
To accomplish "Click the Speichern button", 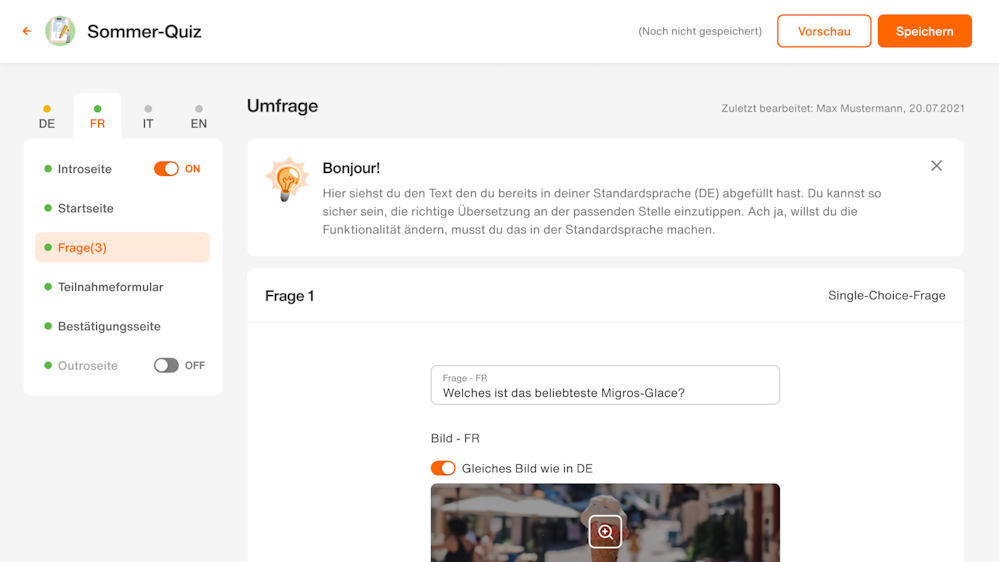I will pyautogui.click(x=924, y=31).
